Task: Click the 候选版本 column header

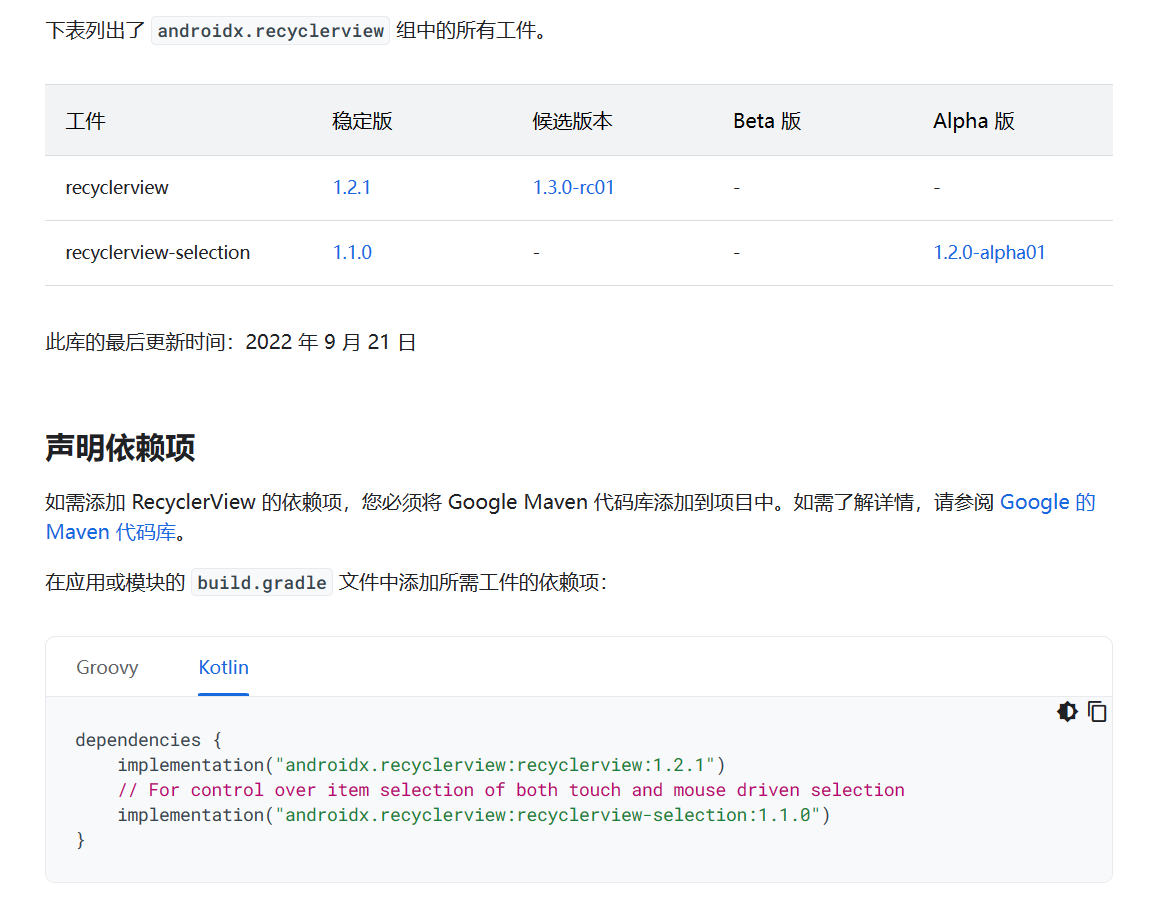Action: point(573,120)
